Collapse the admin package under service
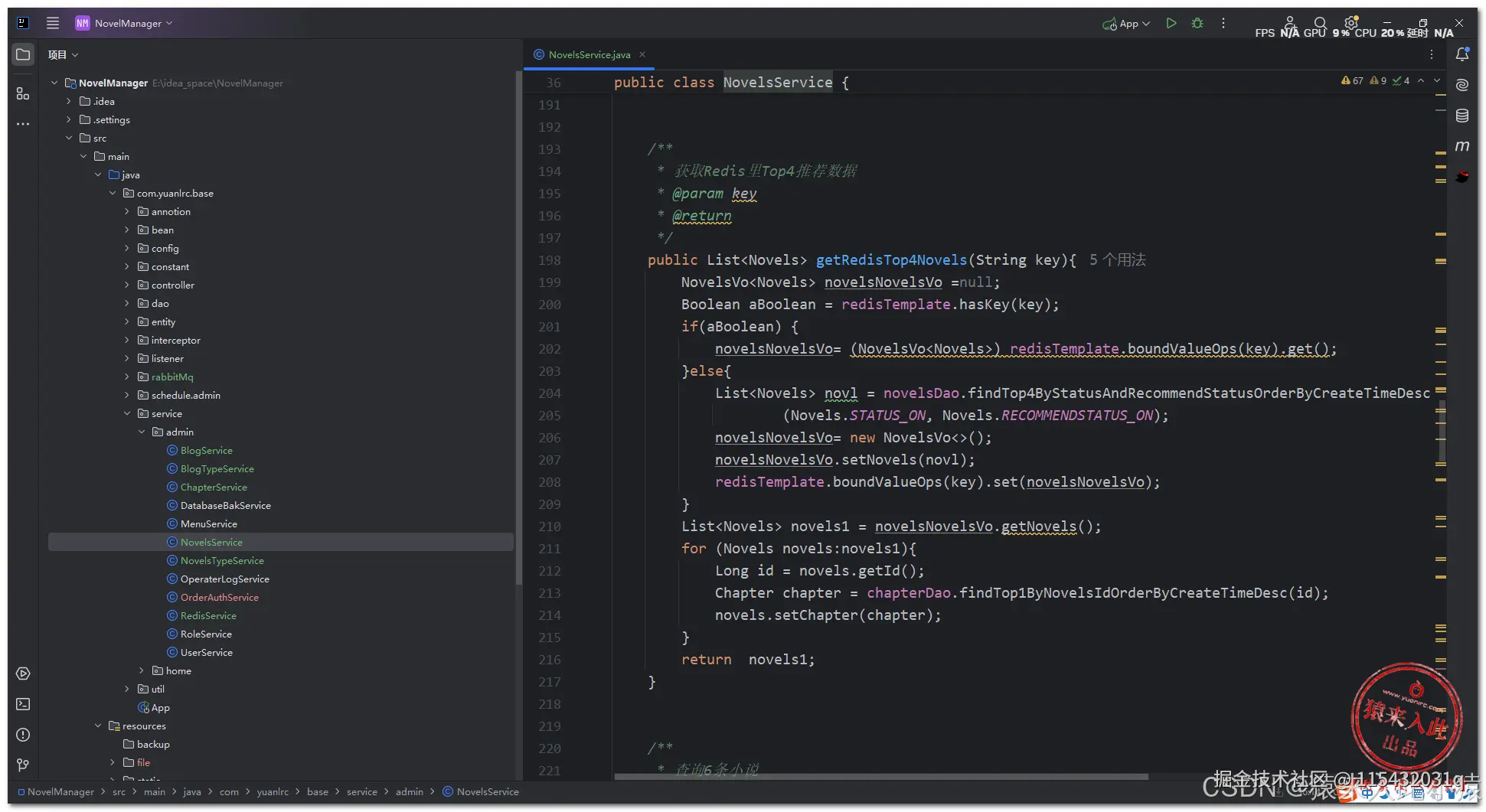The height and width of the screenshot is (812, 1486). click(142, 432)
